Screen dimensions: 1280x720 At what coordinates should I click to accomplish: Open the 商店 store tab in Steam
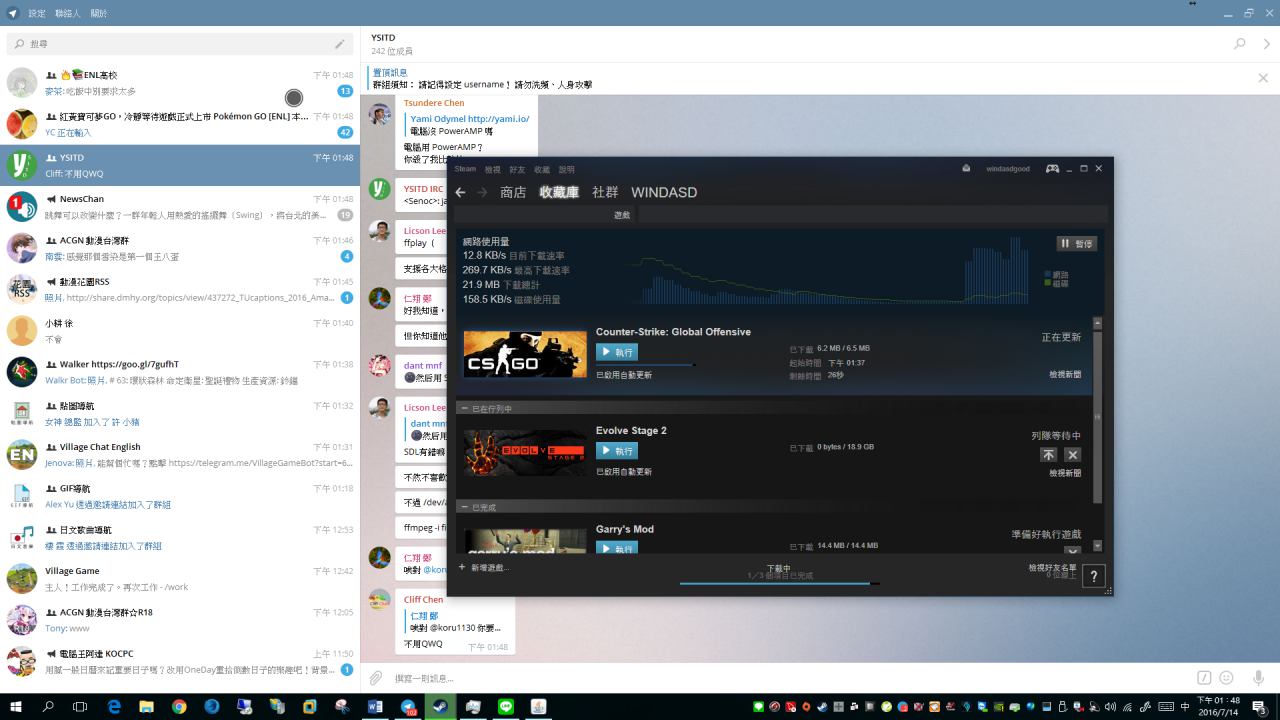click(x=513, y=192)
